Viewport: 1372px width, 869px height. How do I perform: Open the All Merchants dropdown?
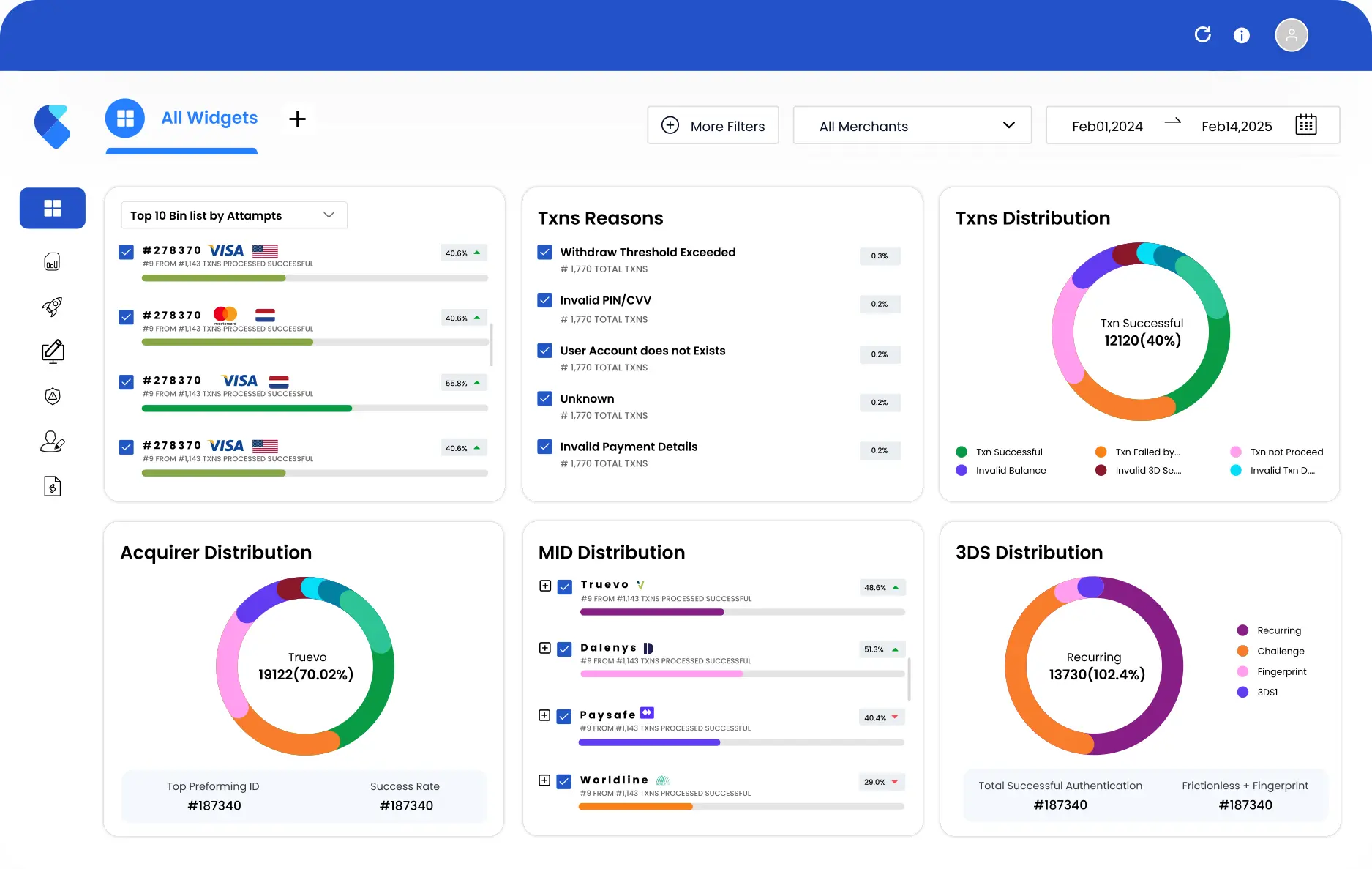coord(912,125)
